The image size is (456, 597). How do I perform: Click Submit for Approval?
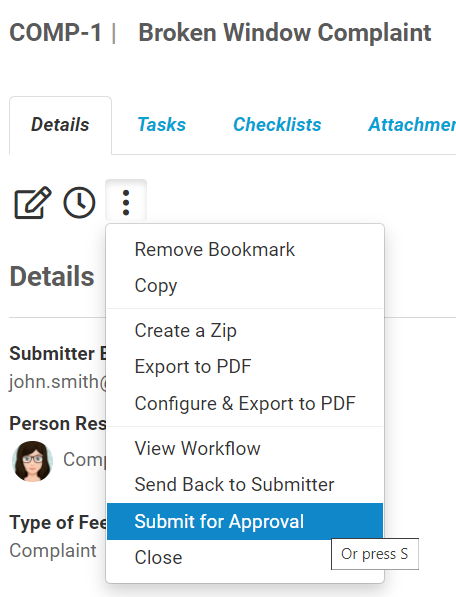coord(245,521)
